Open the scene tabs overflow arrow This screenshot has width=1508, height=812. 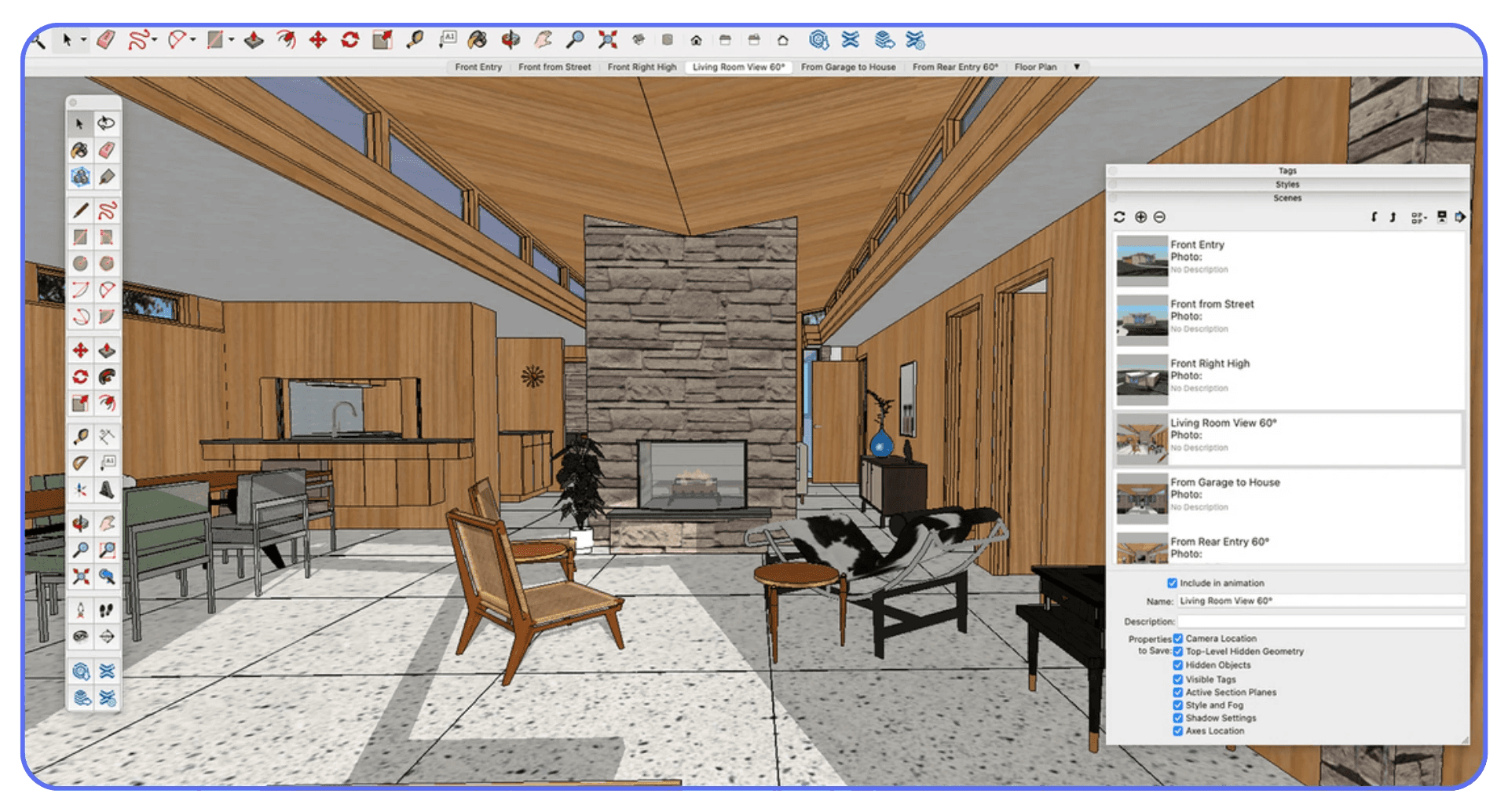coord(1077,67)
